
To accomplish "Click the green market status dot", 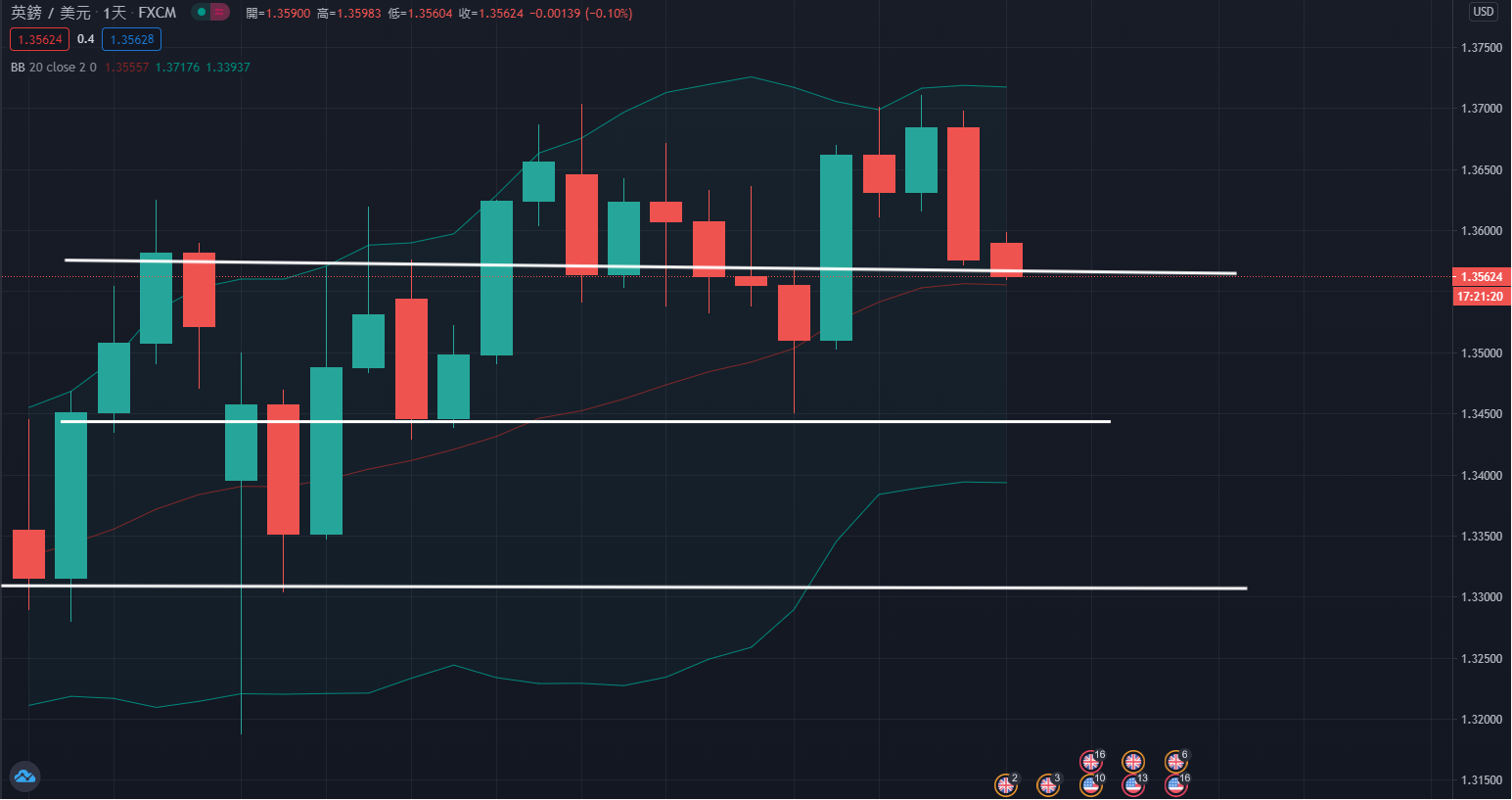I will point(202,13).
